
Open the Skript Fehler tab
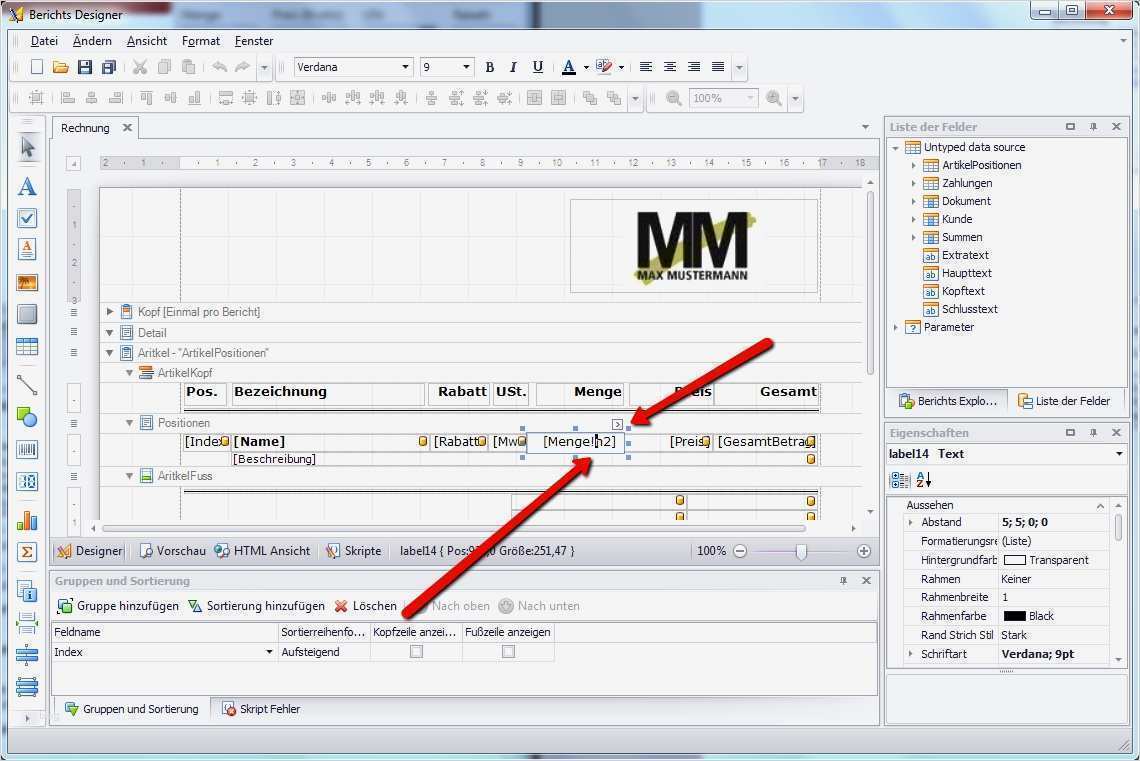coord(261,709)
